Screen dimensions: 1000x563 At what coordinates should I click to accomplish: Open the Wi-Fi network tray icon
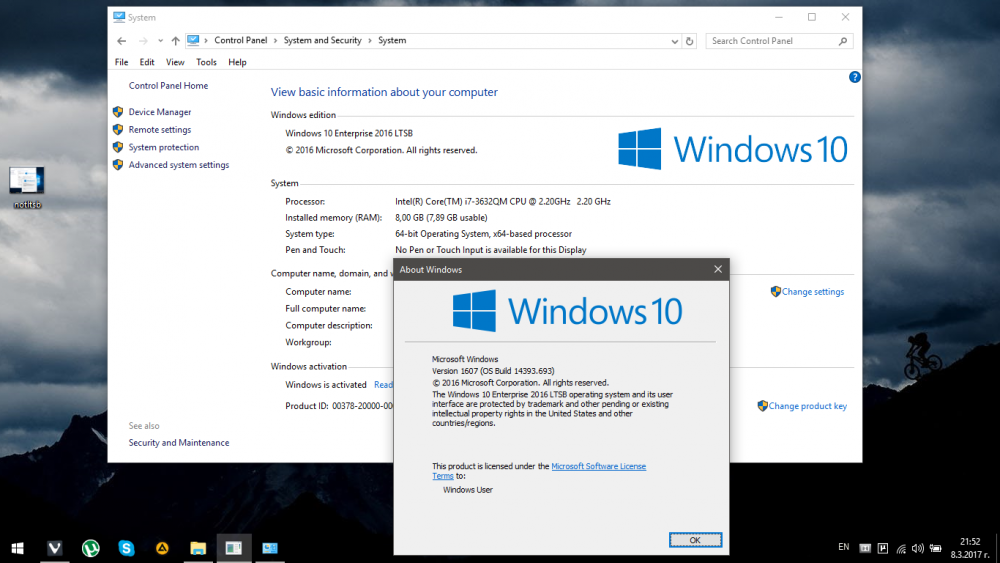click(x=901, y=548)
